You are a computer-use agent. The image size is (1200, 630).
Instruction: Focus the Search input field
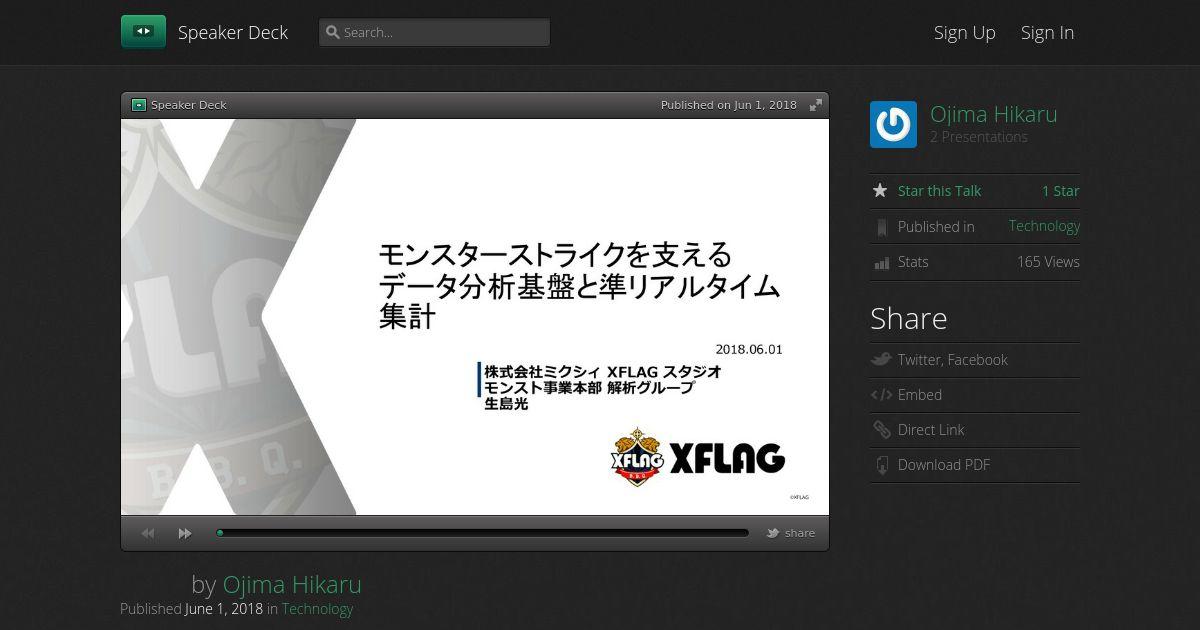pyautogui.click(x=434, y=32)
